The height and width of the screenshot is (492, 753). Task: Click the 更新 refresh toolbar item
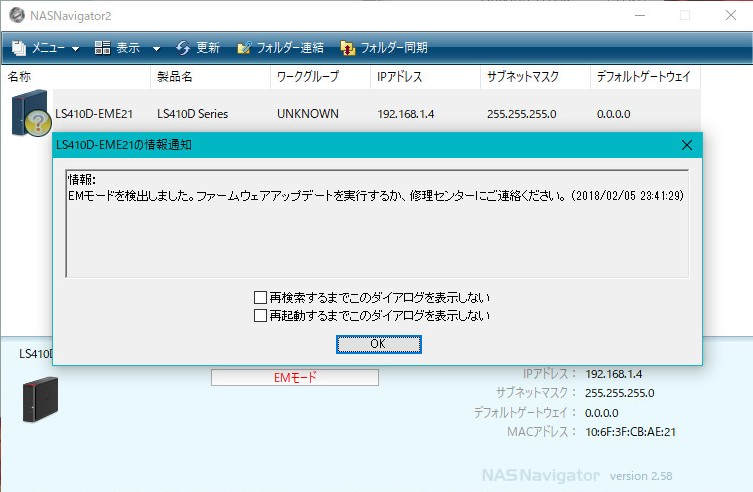tap(197, 48)
